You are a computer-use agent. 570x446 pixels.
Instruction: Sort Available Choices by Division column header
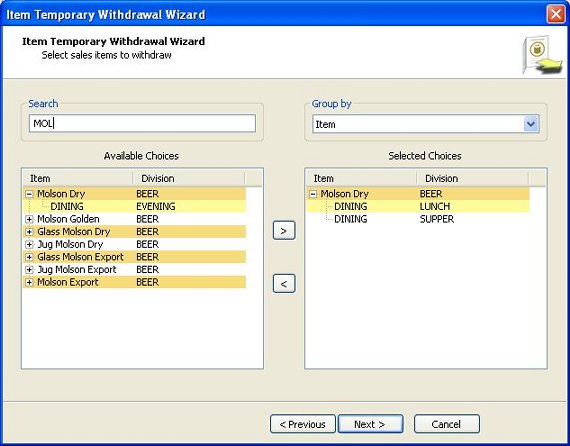[x=189, y=178]
